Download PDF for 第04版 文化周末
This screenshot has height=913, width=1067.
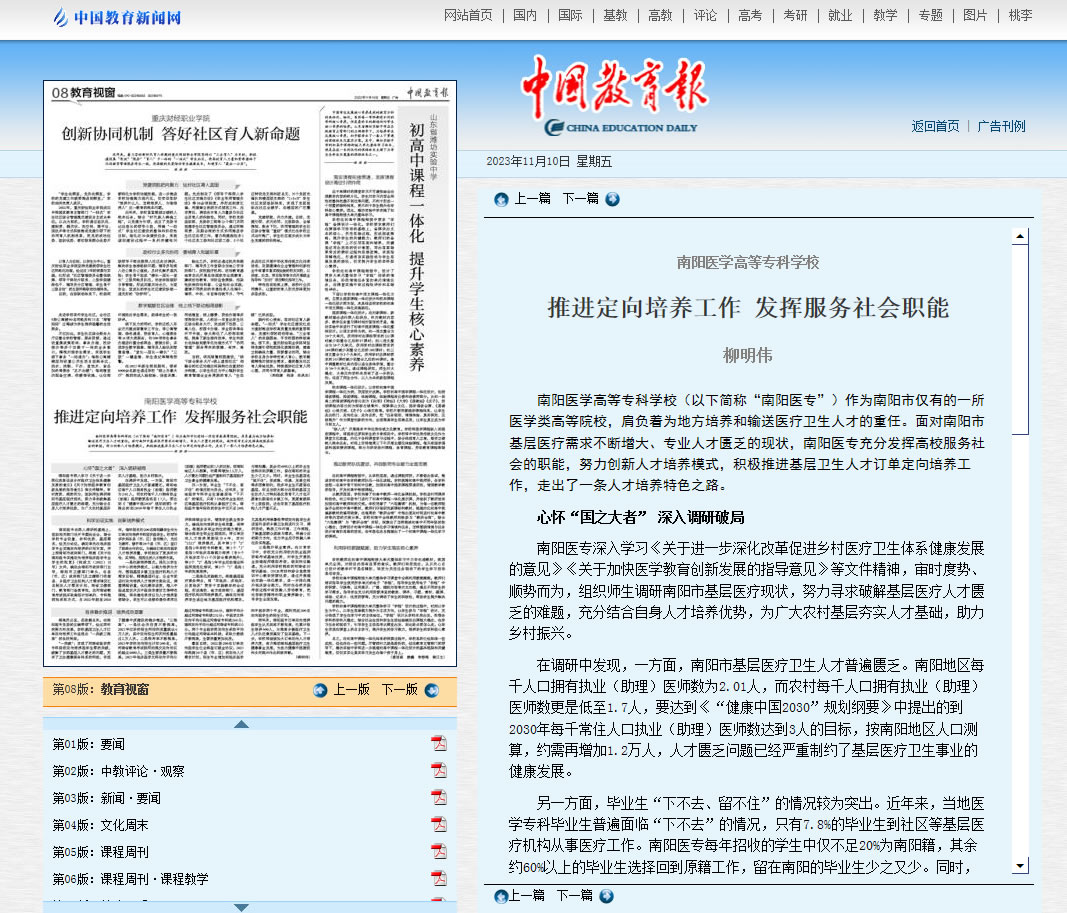point(439,824)
